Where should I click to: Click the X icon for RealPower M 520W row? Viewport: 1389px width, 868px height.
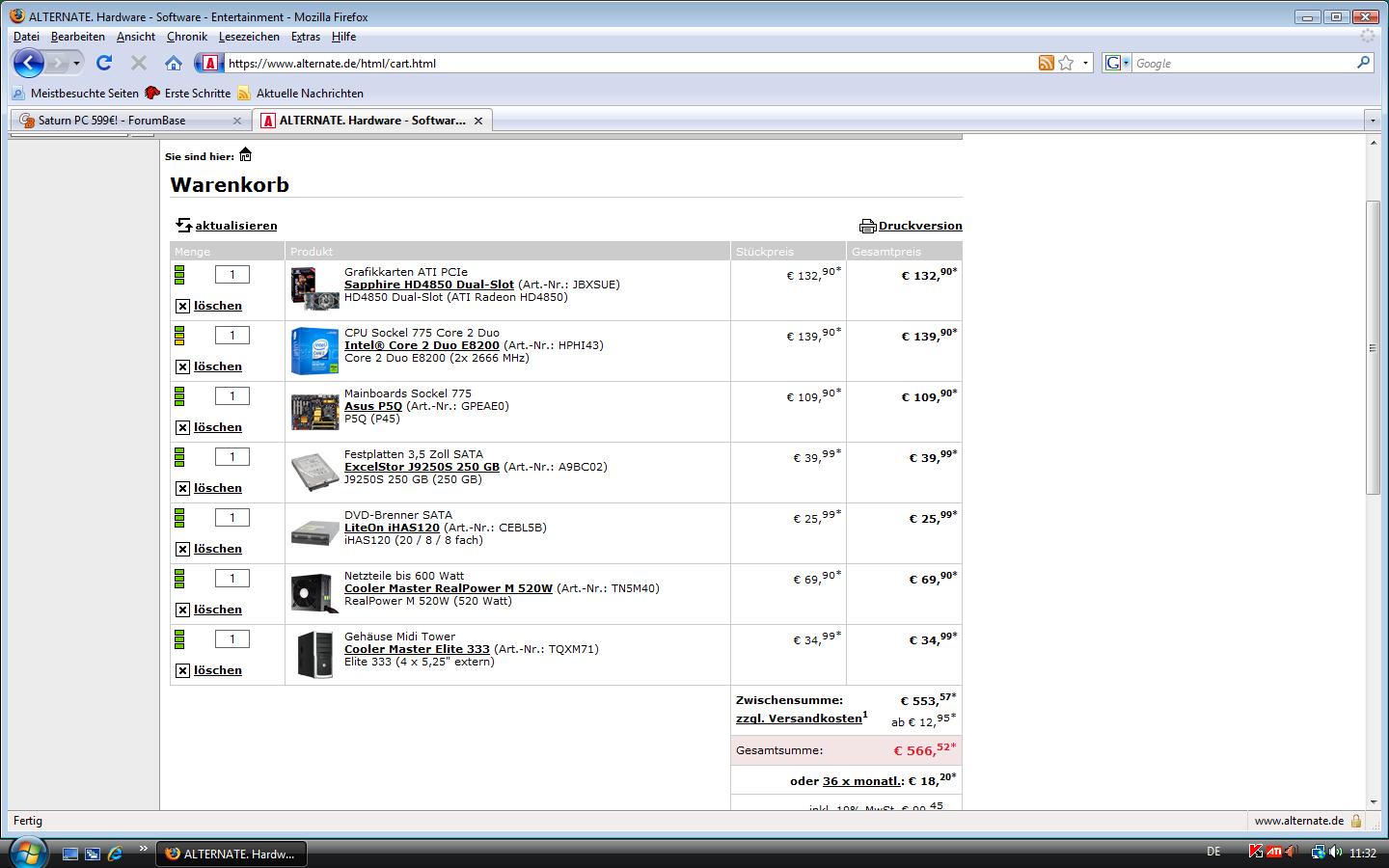point(182,610)
